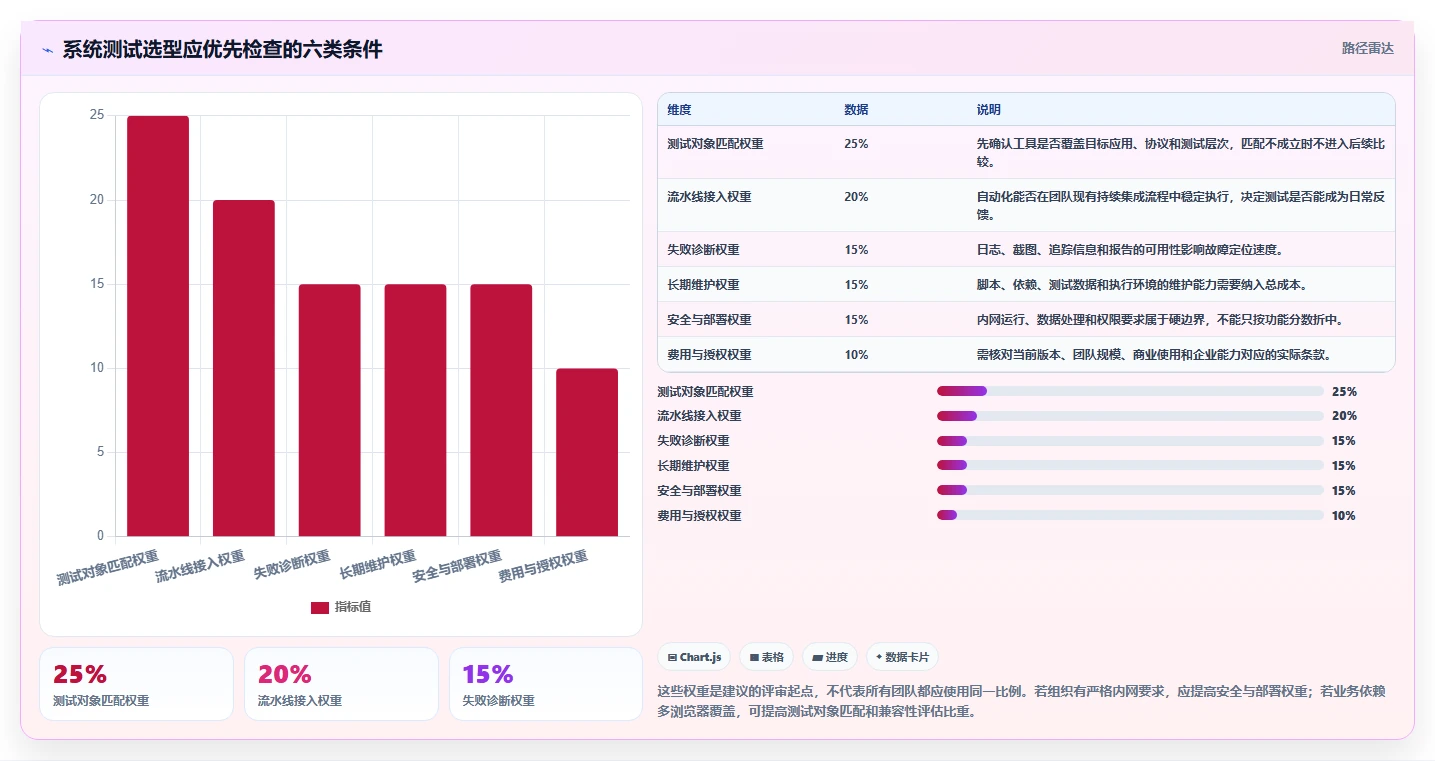Click the 长期维护权重 bar in the chart
Image resolution: width=1435 pixels, height=761 pixels.
pyautogui.click(x=416, y=410)
